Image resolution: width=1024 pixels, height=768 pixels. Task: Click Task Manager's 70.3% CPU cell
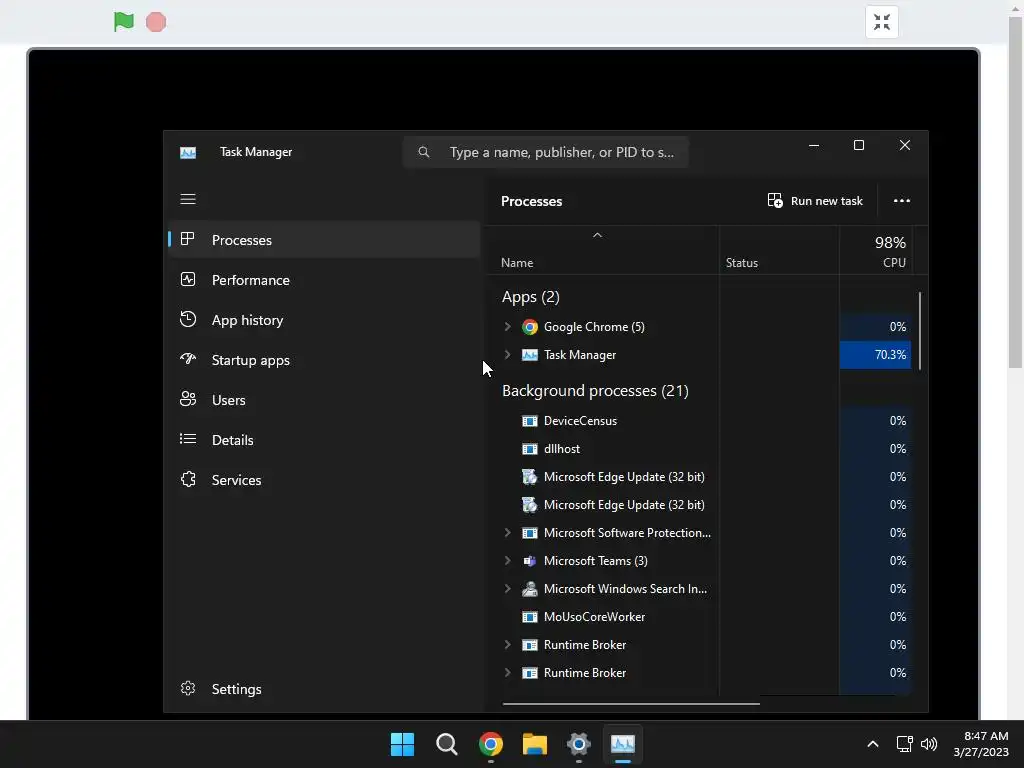(875, 355)
